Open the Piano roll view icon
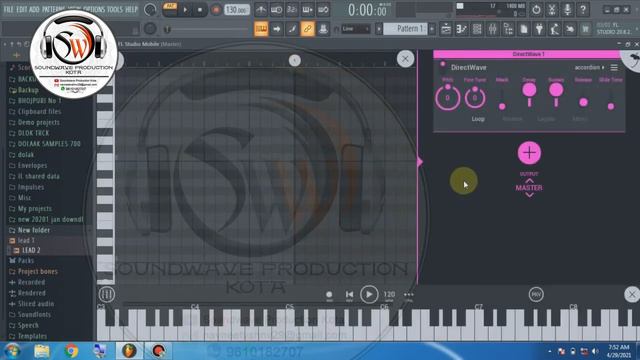Viewport: 640px width, 360px height. click(x=461, y=29)
